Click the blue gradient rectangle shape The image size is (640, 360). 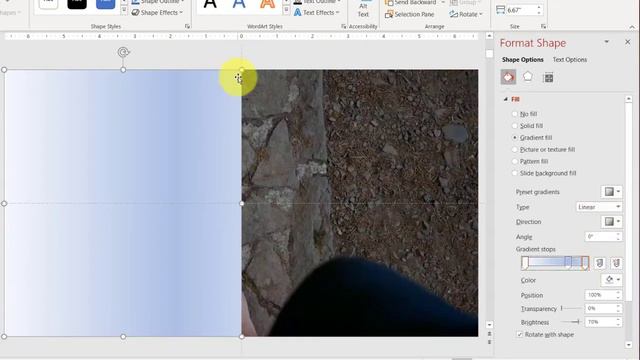click(123, 203)
